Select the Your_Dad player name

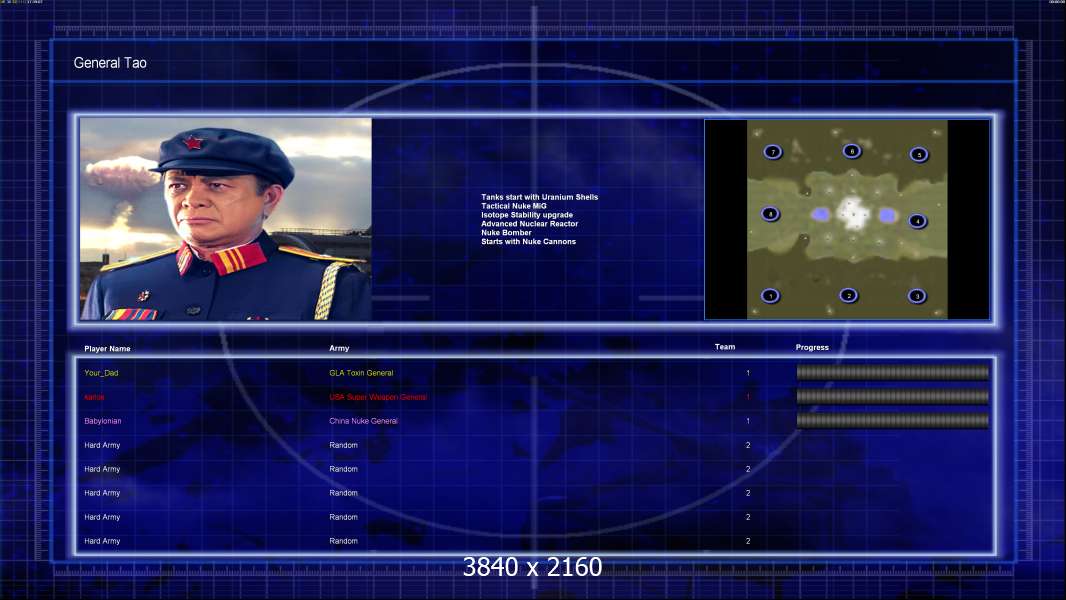pyautogui.click(x=101, y=373)
